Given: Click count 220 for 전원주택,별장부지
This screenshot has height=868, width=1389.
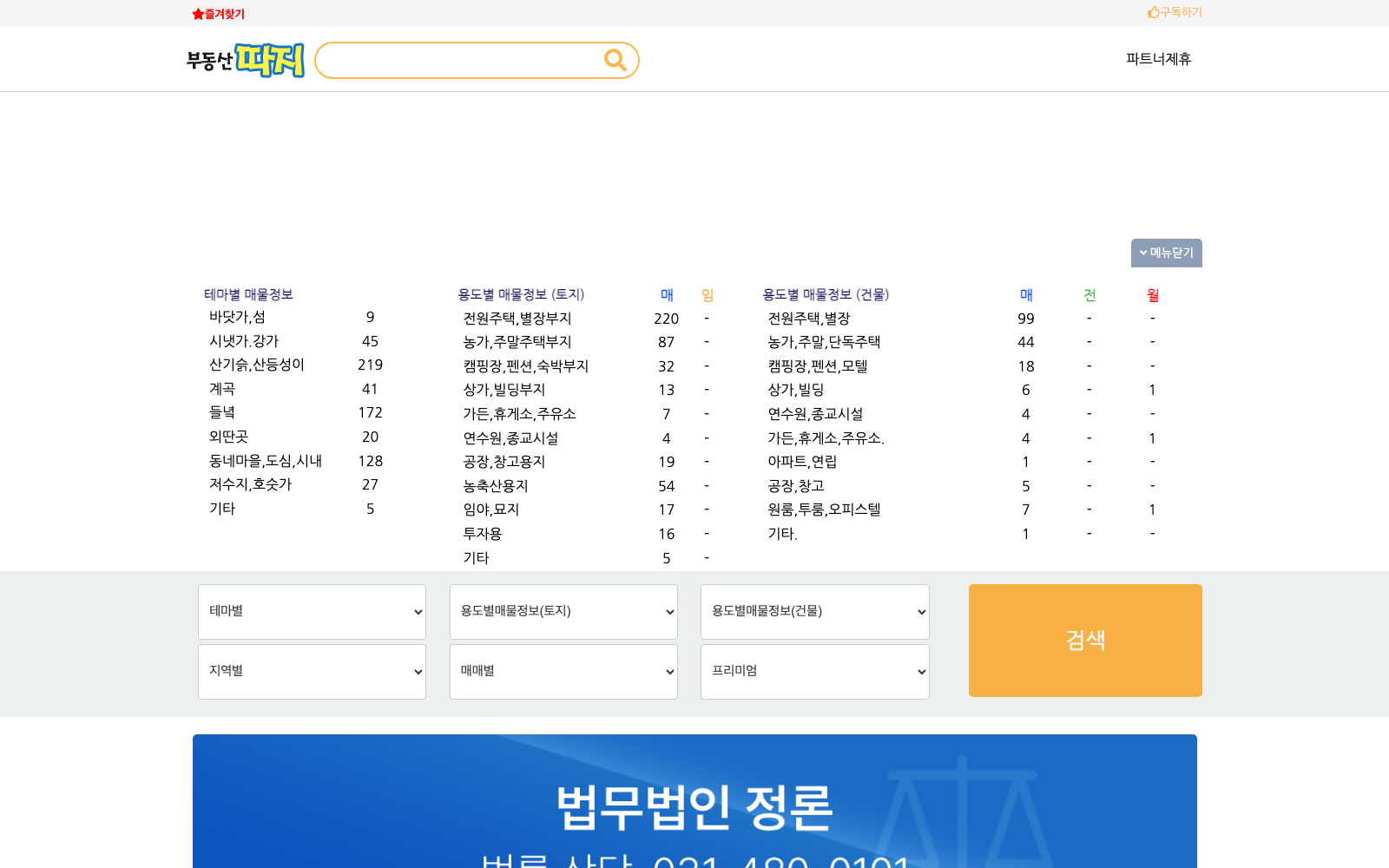Looking at the screenshot, I should (666, 319).
